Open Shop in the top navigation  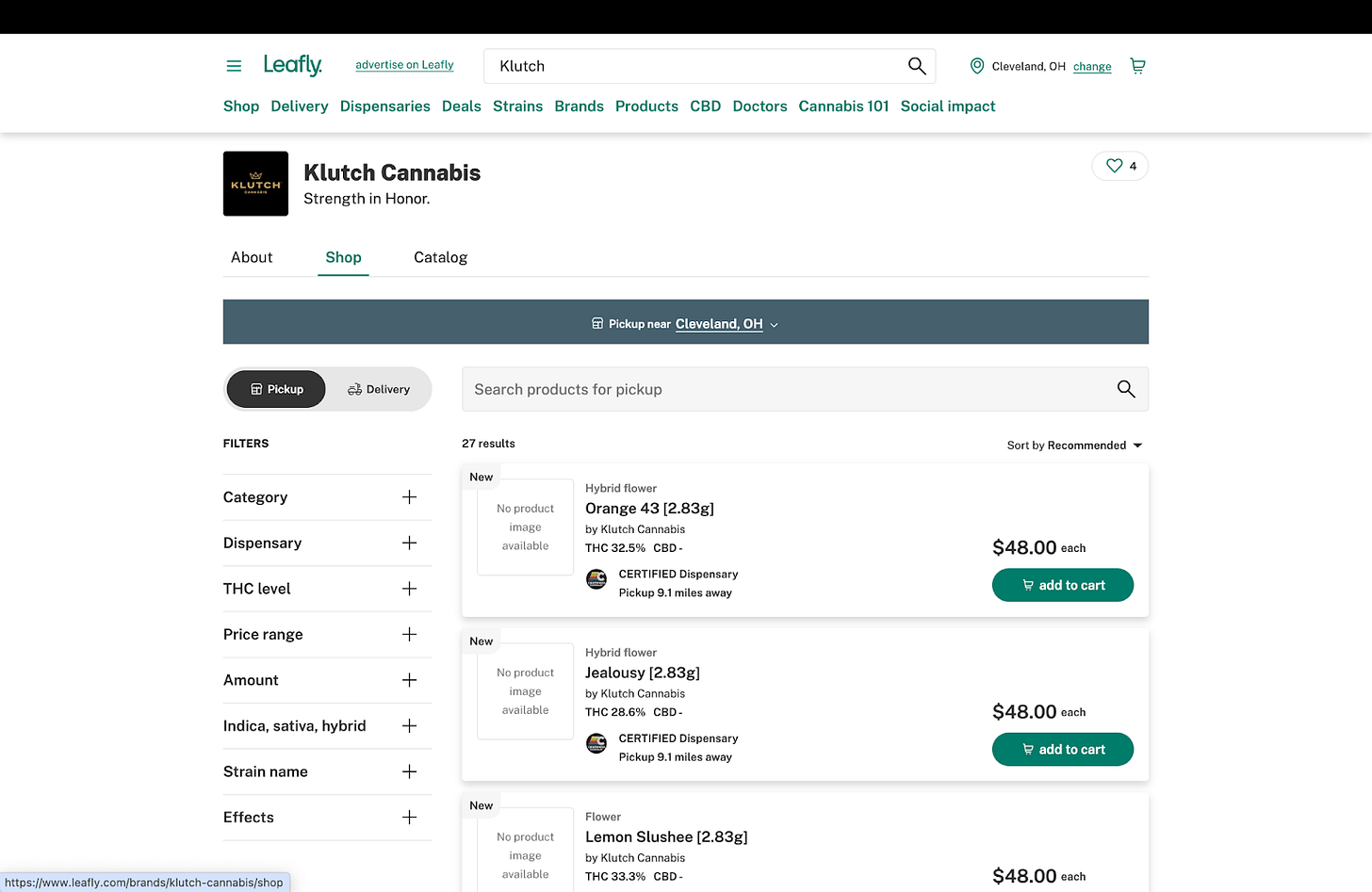[241, 106]
